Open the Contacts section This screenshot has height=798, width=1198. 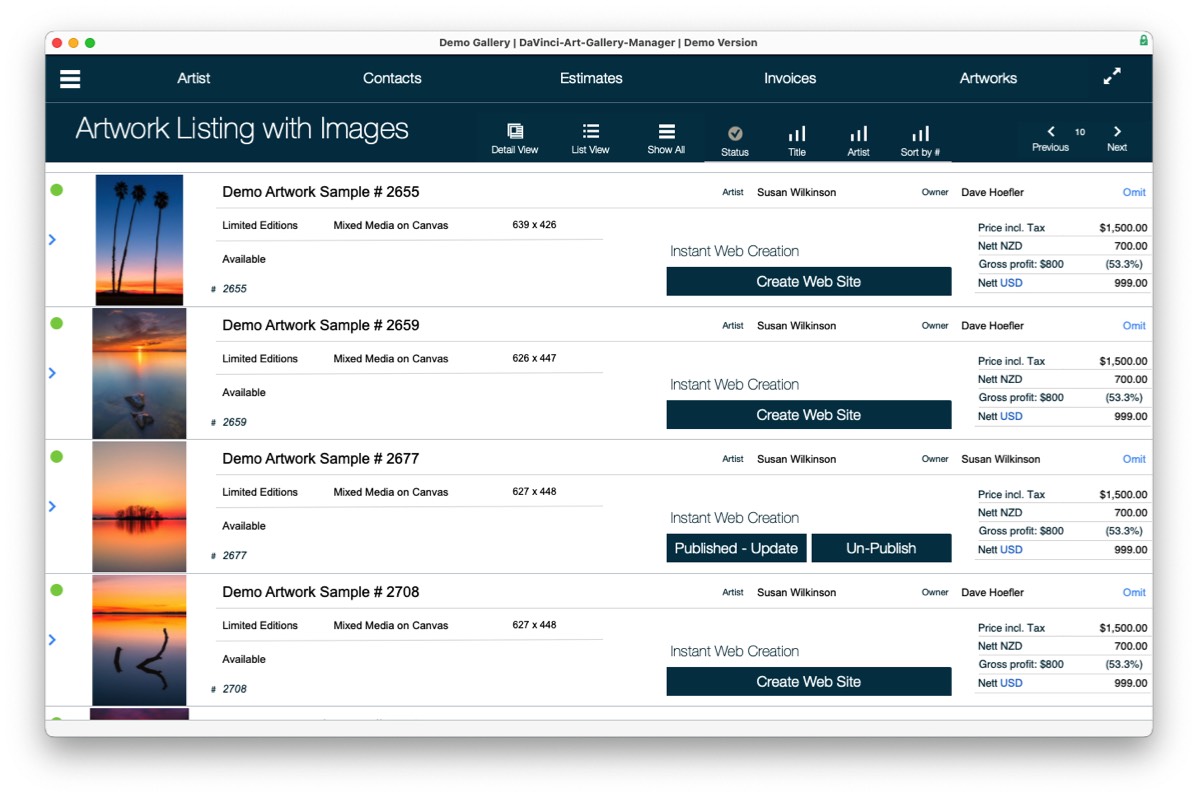pos(392,78)
